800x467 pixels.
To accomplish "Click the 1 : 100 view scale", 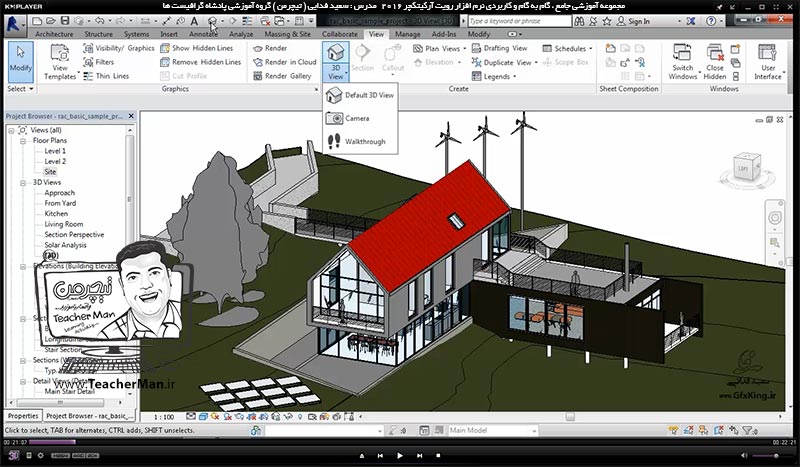I will pyautogui.click(x=164, y=417).
